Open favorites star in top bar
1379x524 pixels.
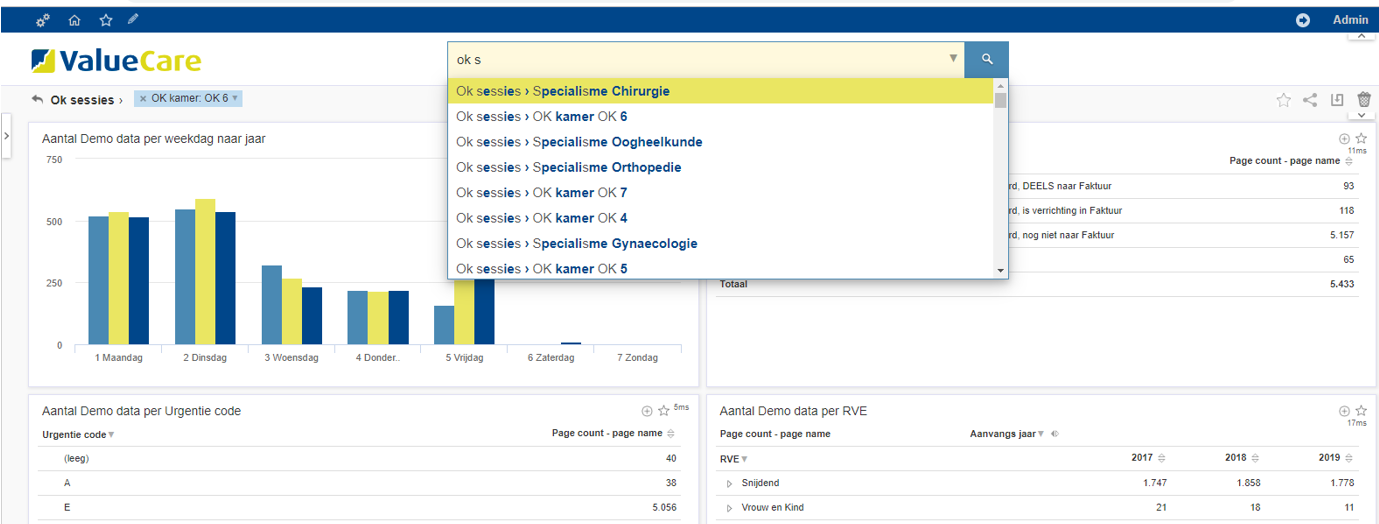click(x=105, y=20)
